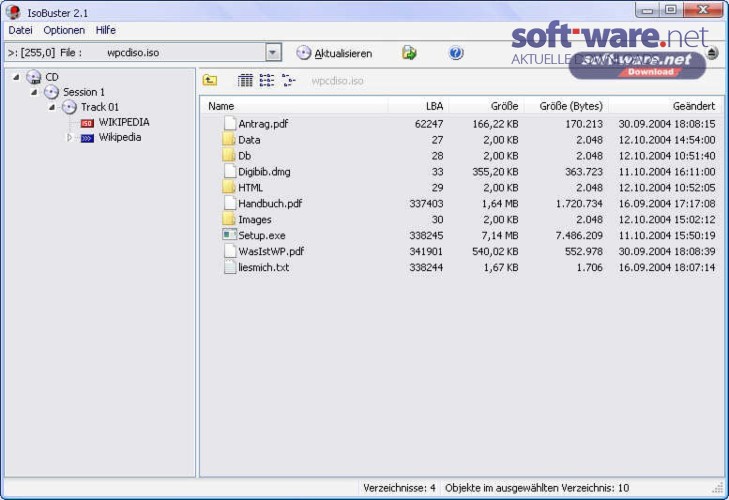Click the Track 01 disc icon
This screenshot has height=500, width=729.
(69, 107)
